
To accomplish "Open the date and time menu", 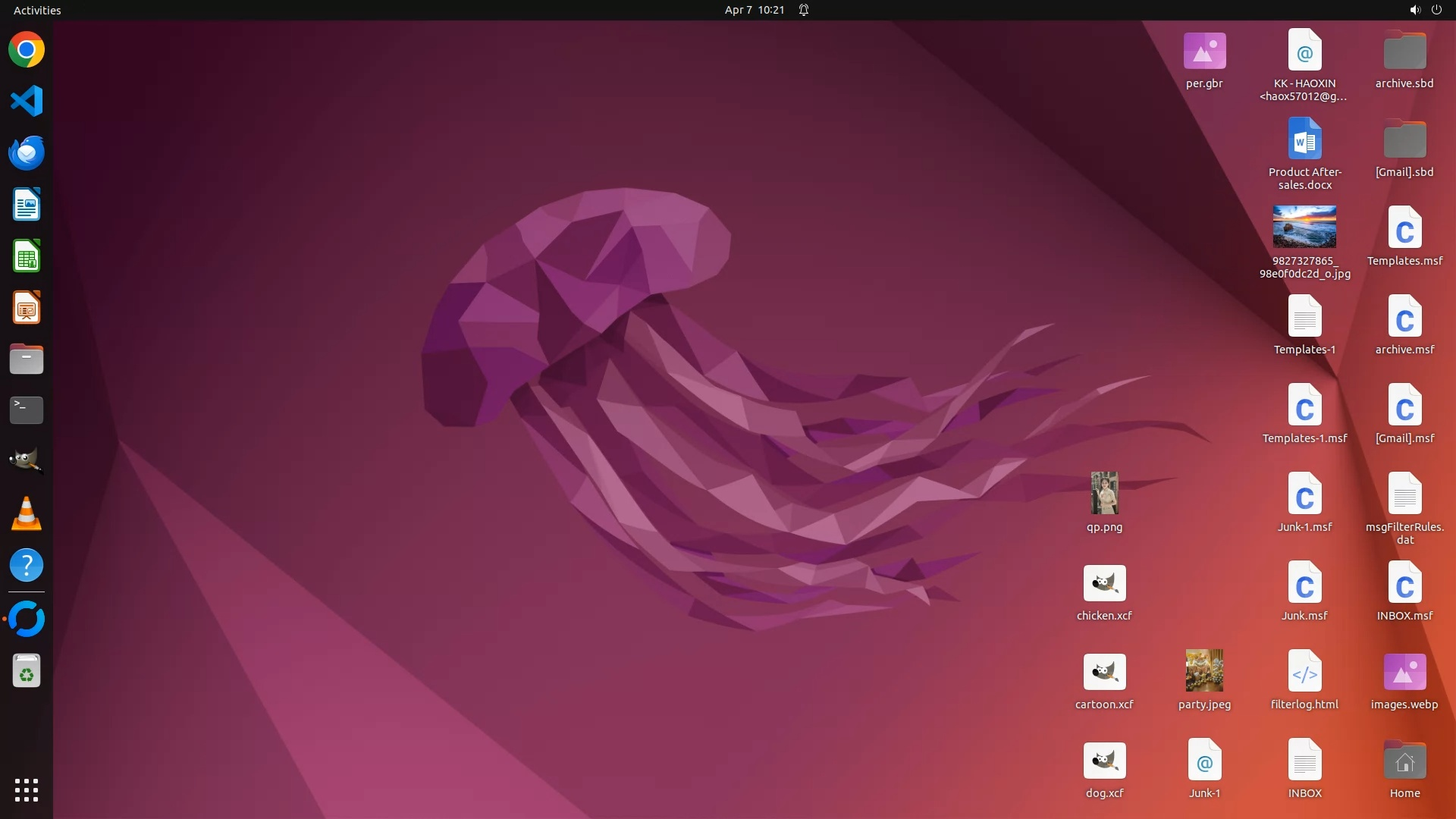I will pos(754,10).
